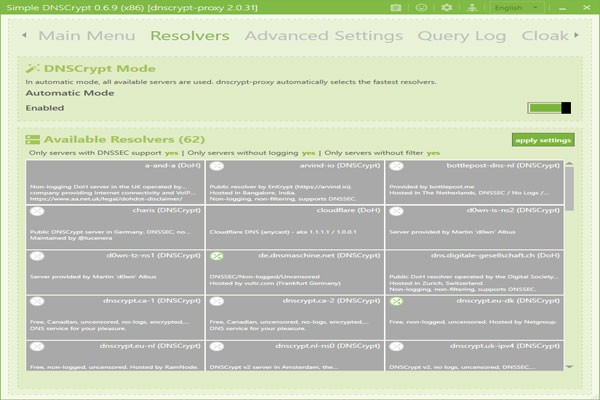Go to the Main Menu tab

coord(85,36)
